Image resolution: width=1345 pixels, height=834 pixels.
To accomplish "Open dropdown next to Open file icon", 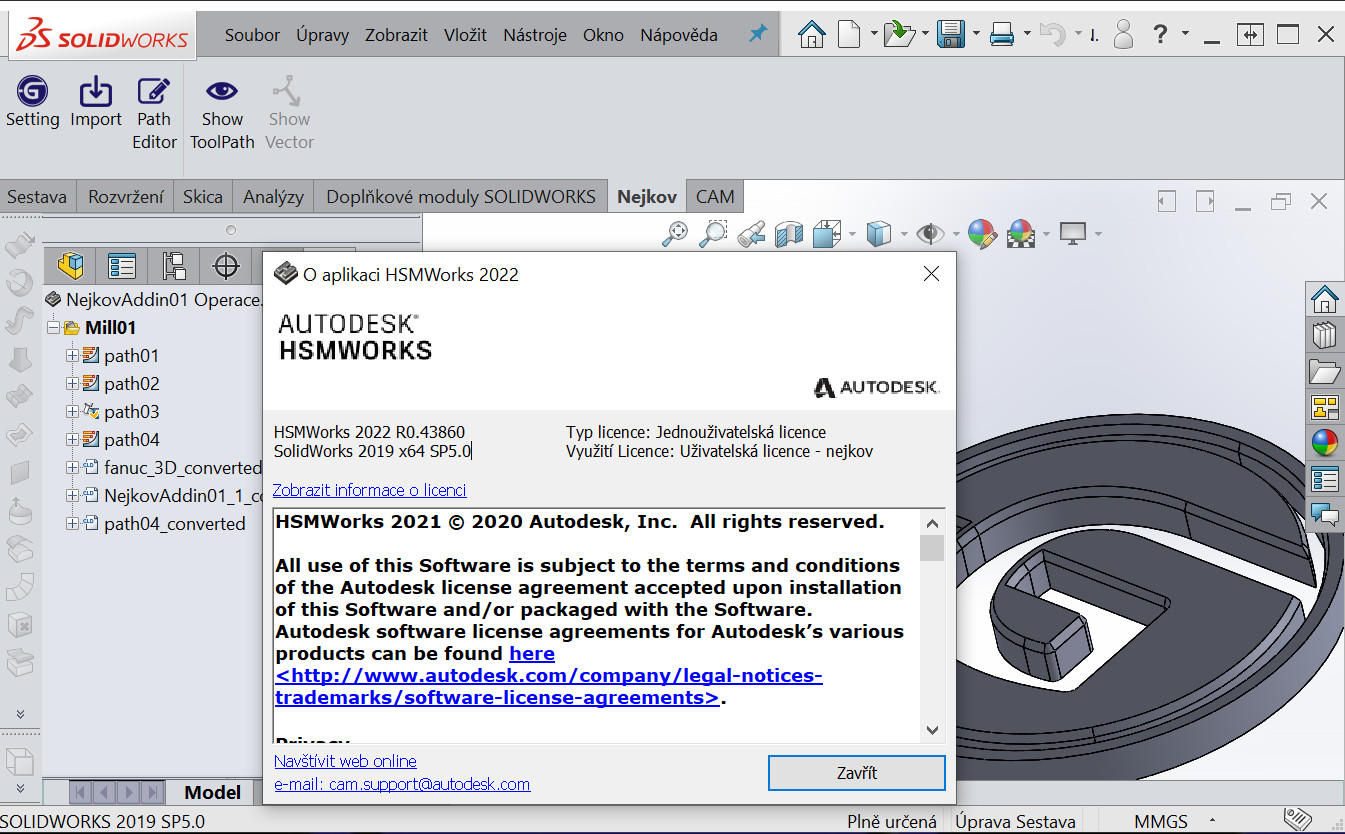I will point(925,34).
